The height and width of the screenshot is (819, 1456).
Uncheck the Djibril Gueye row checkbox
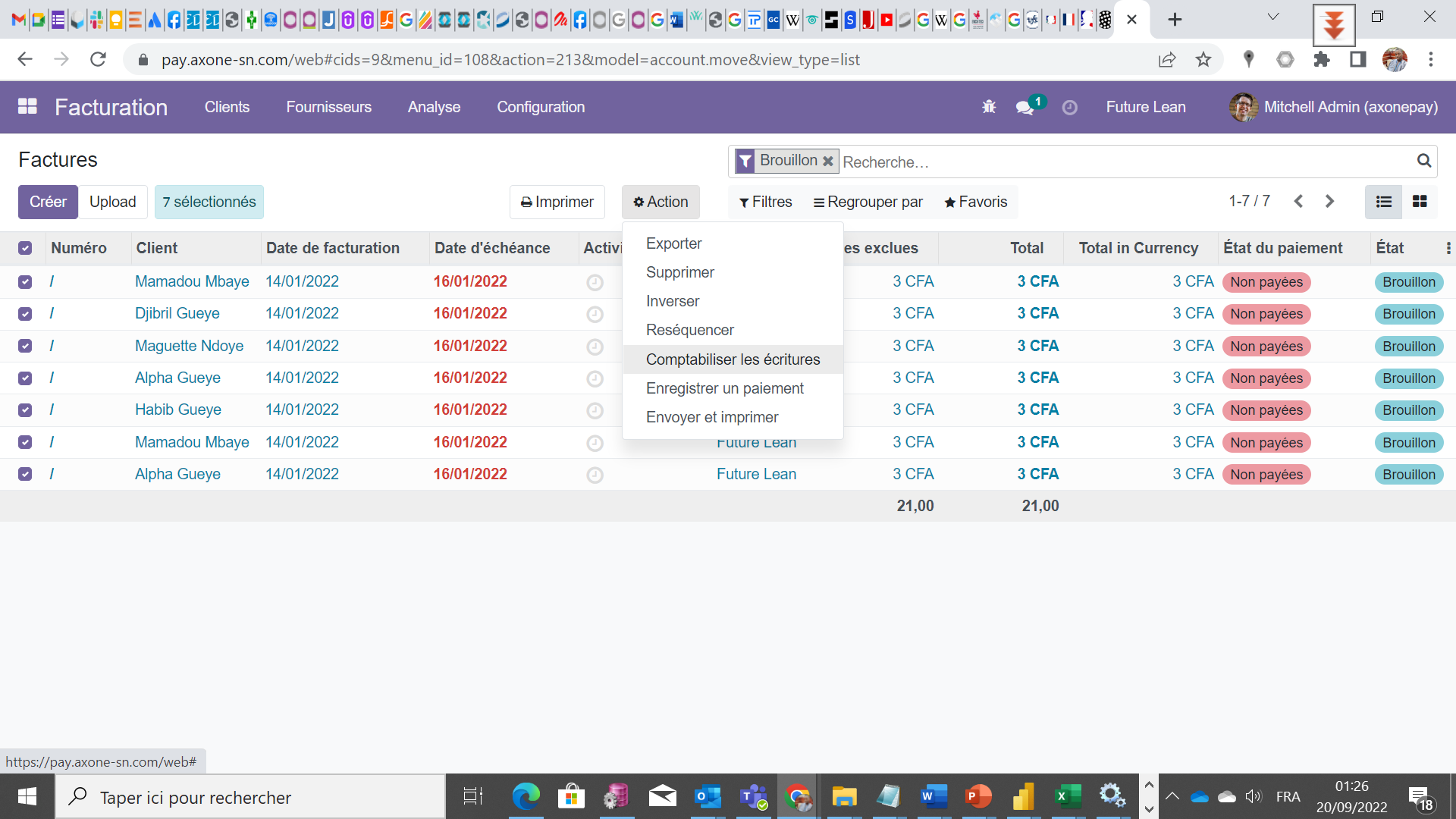(x=25, y=314)
